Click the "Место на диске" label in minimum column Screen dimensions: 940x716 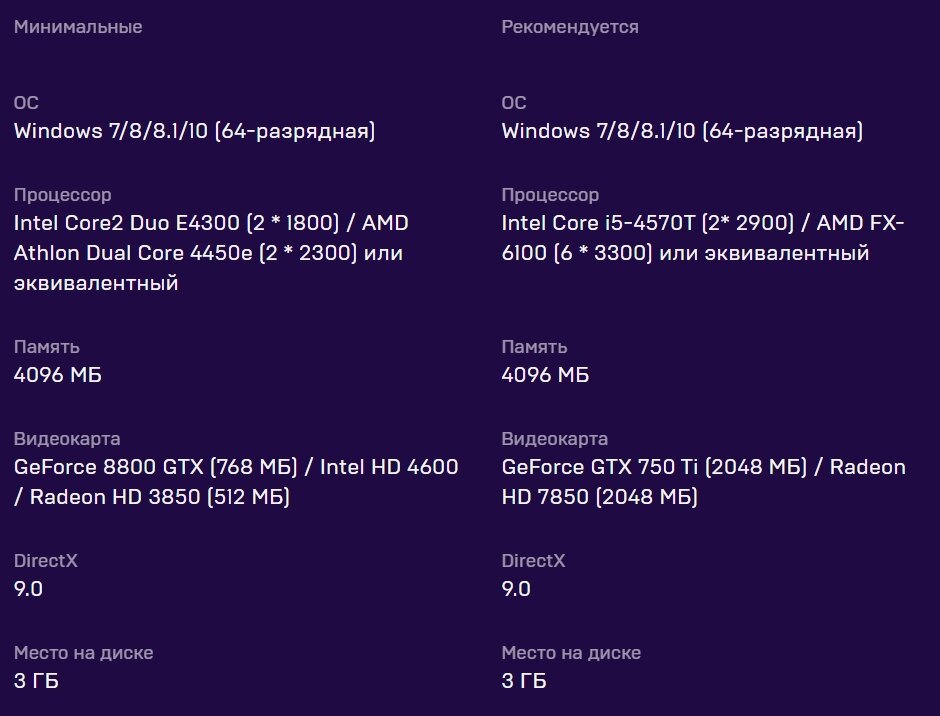pyautogui.click(x=83, y=653)
